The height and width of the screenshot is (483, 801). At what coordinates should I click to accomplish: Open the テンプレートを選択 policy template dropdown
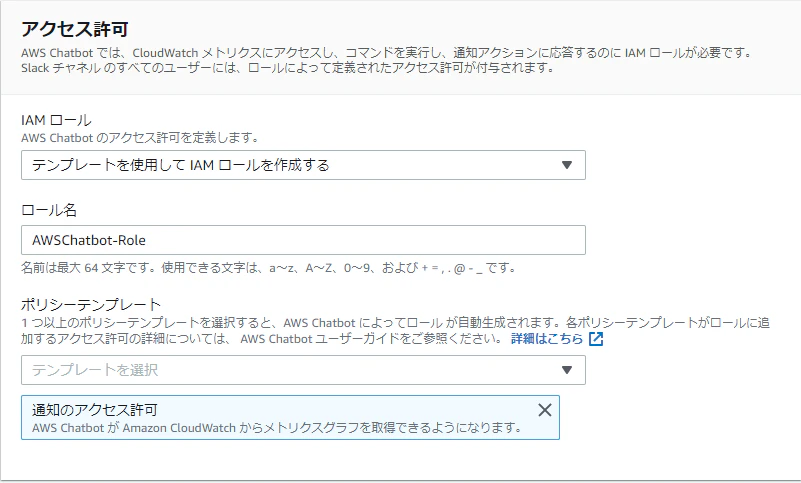(303, 370)
